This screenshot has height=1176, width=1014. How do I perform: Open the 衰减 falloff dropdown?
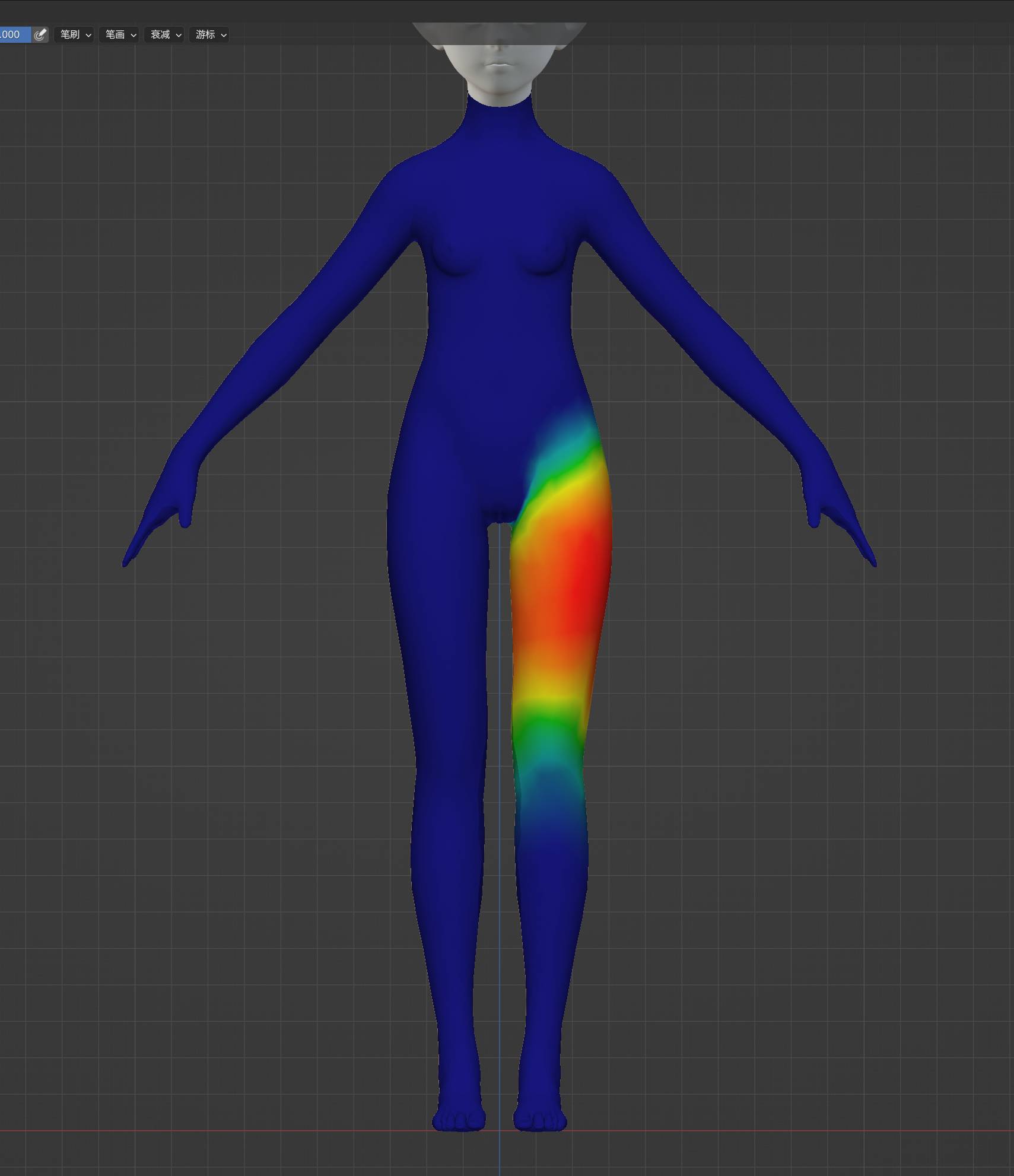click(x=165, y=35)
